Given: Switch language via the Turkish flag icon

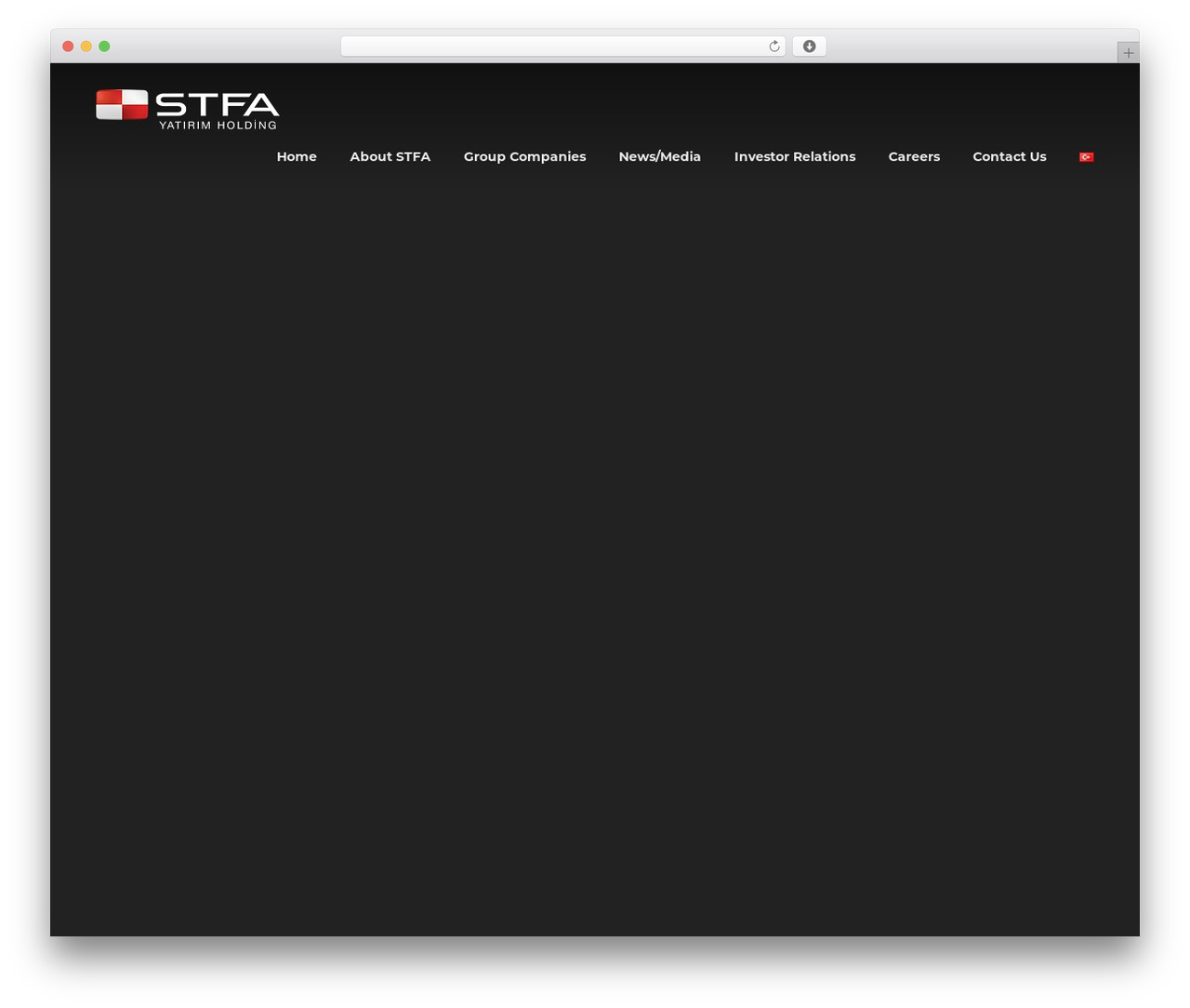Looking at the screenshot, I should 1086,157.
